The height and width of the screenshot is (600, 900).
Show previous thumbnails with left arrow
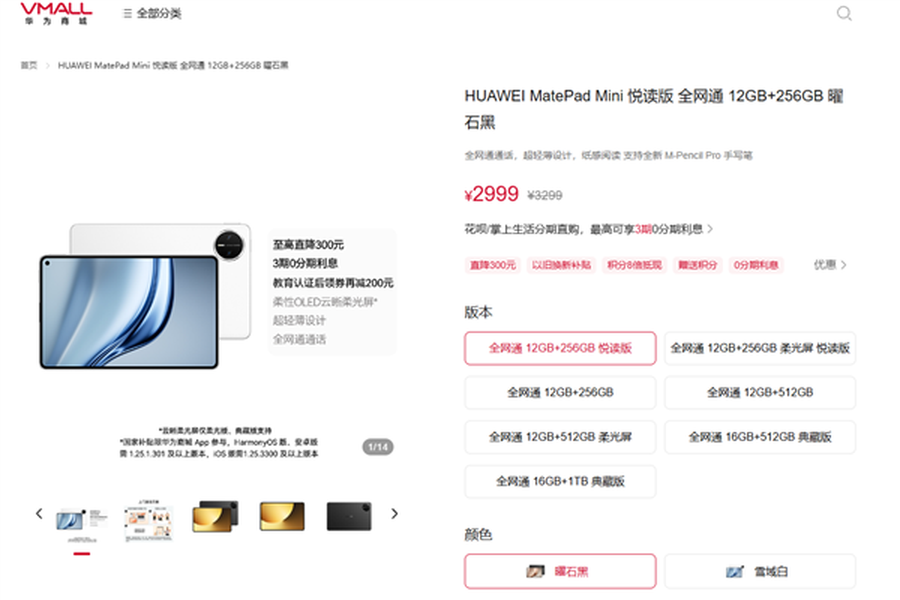(x=39, y=514)
